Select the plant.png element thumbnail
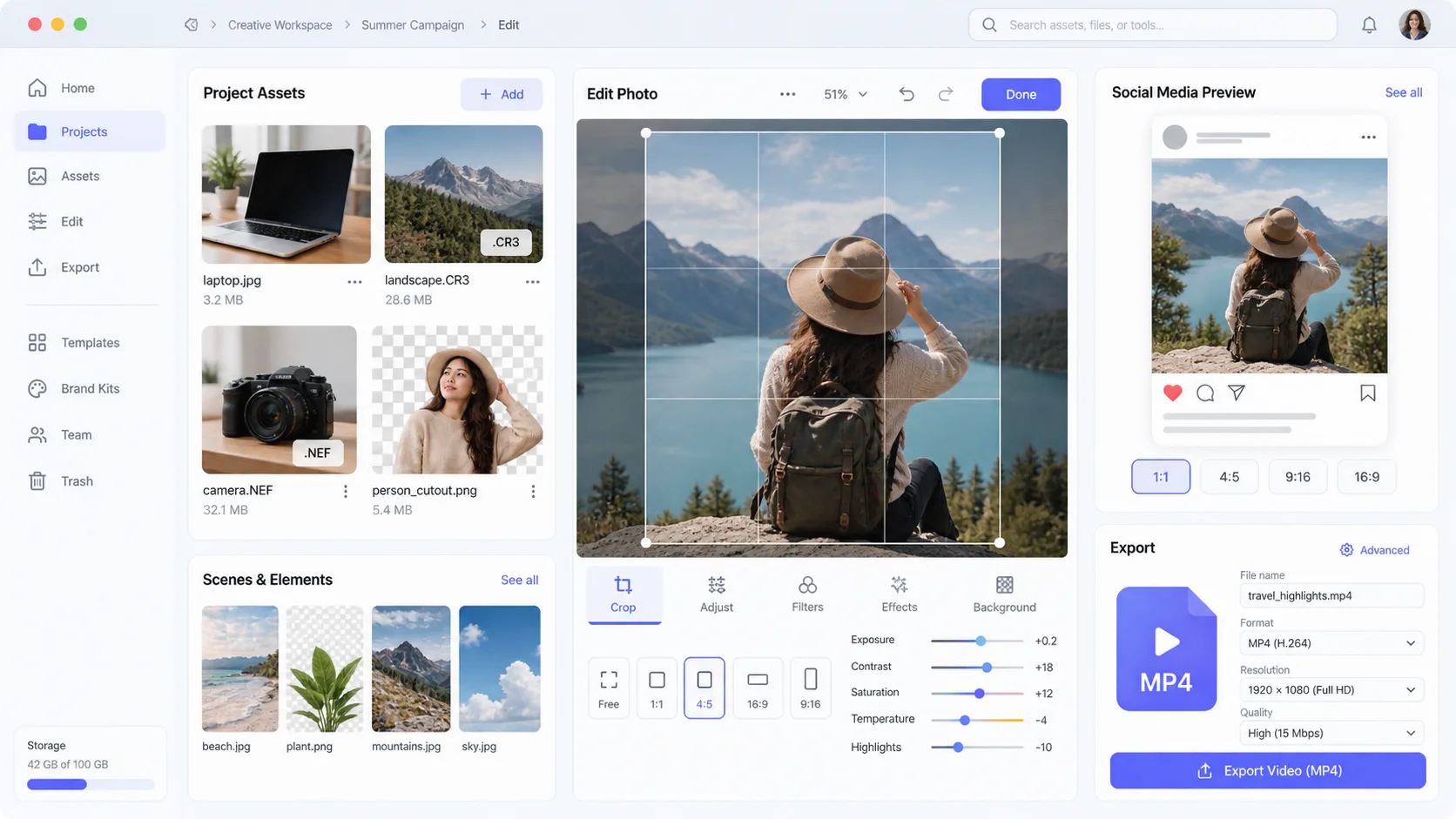Screen dimensions: 1456x819 (325, 668)
